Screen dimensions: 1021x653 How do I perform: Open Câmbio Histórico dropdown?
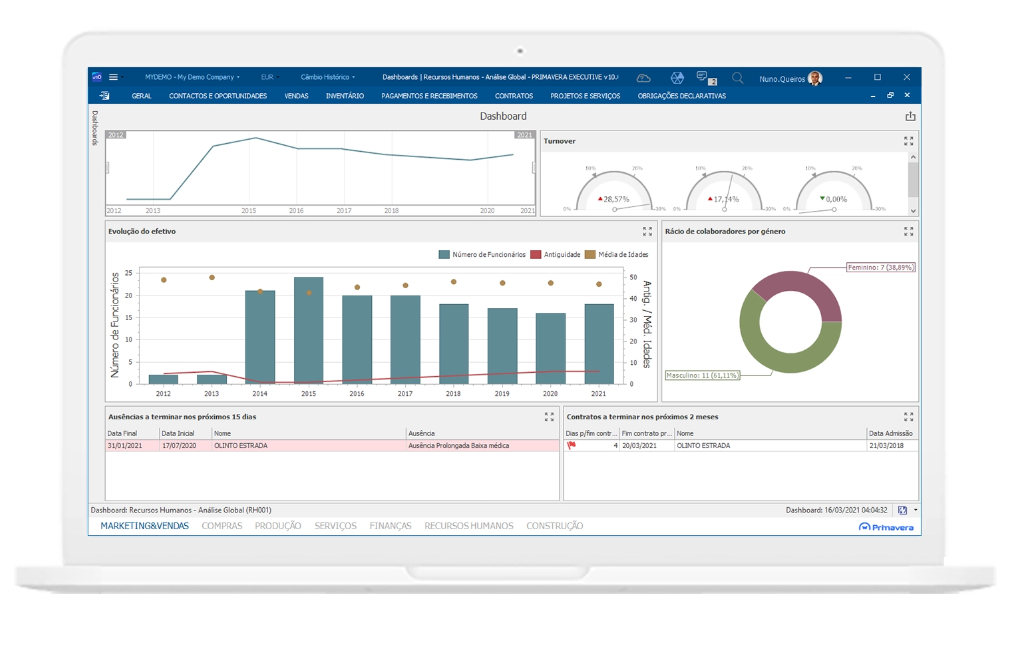point(328,77)
